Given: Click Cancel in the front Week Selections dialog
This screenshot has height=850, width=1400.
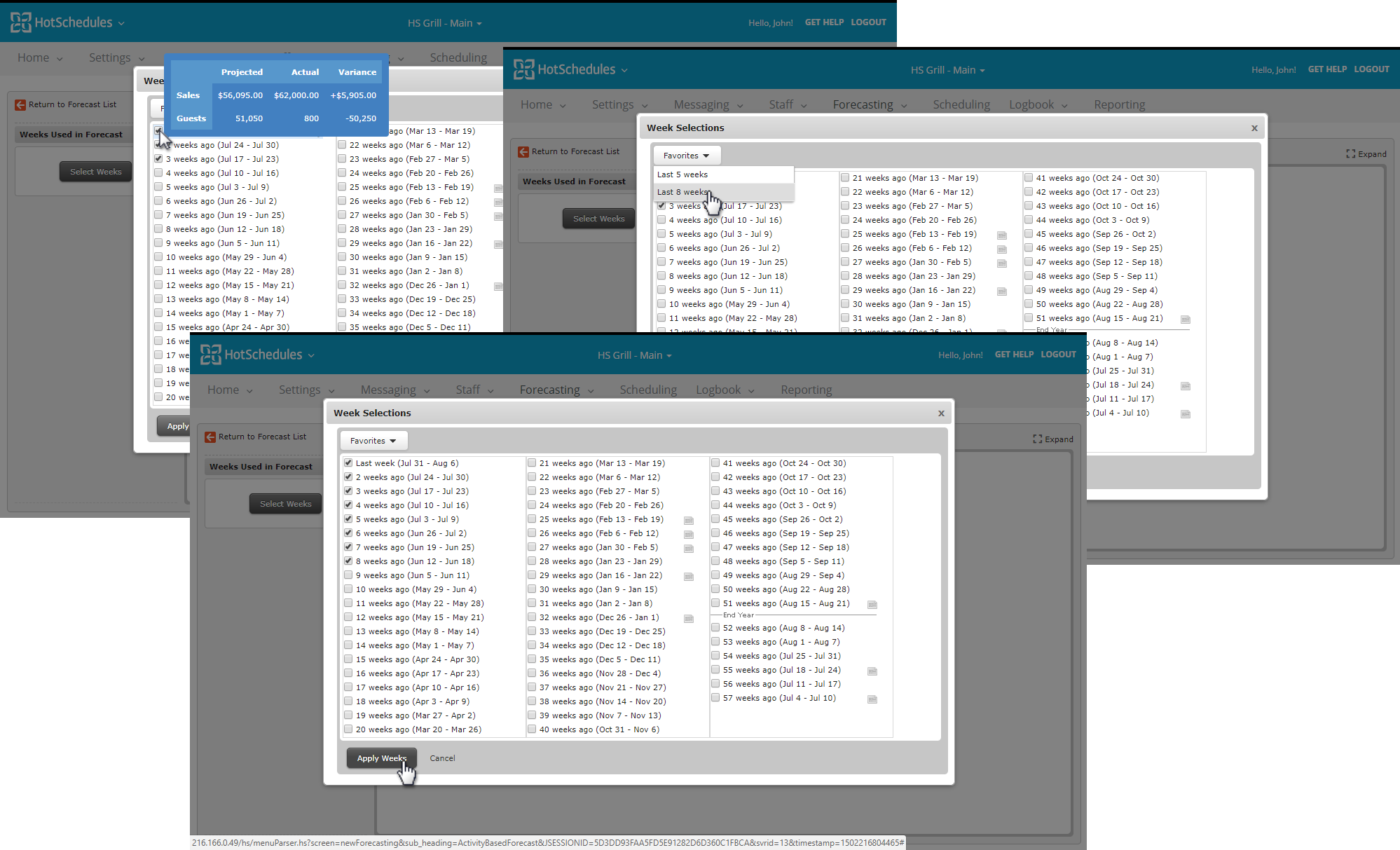Looking at the screenshot, I should tap(442, 758).
